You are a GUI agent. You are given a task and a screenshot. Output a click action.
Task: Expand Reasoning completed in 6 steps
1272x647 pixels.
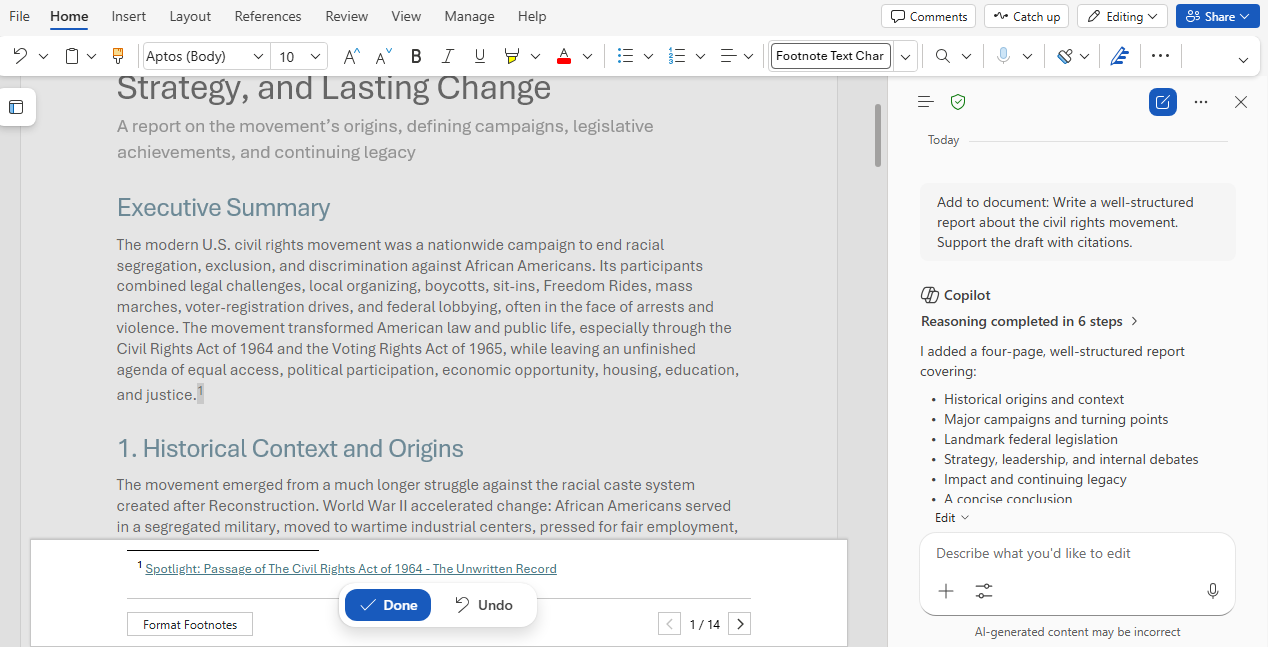pos(1029,321)
